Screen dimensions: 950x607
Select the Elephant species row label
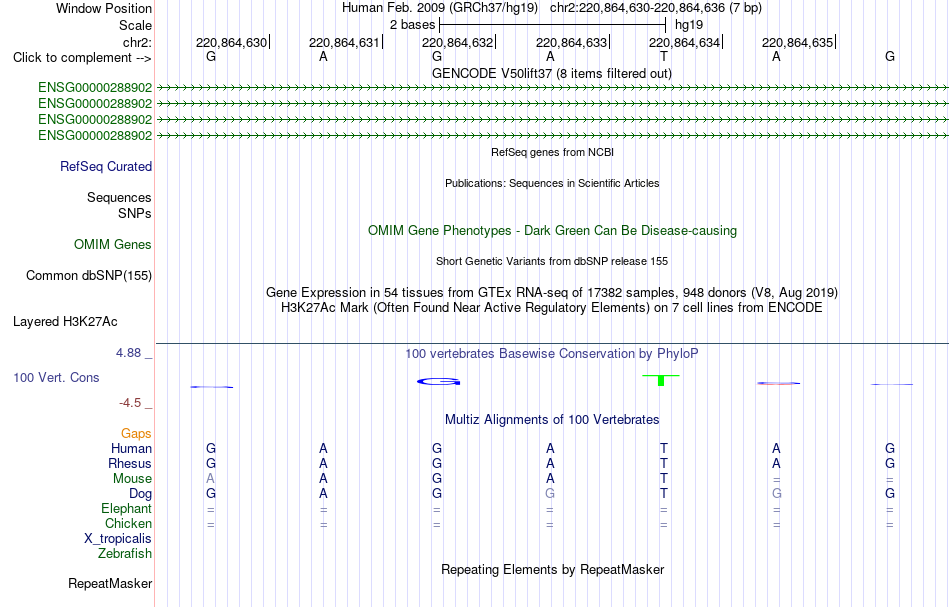(127, 509)
